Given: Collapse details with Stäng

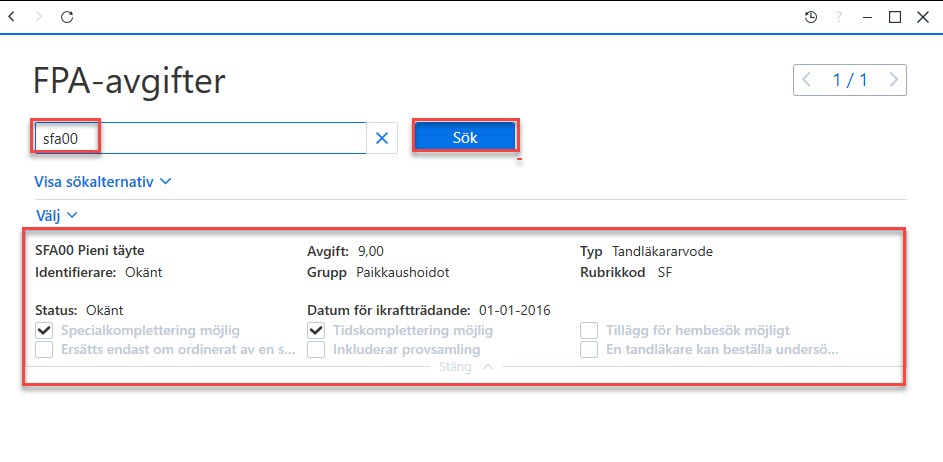Looking at the screenshot, I should [x=466, y=366].
